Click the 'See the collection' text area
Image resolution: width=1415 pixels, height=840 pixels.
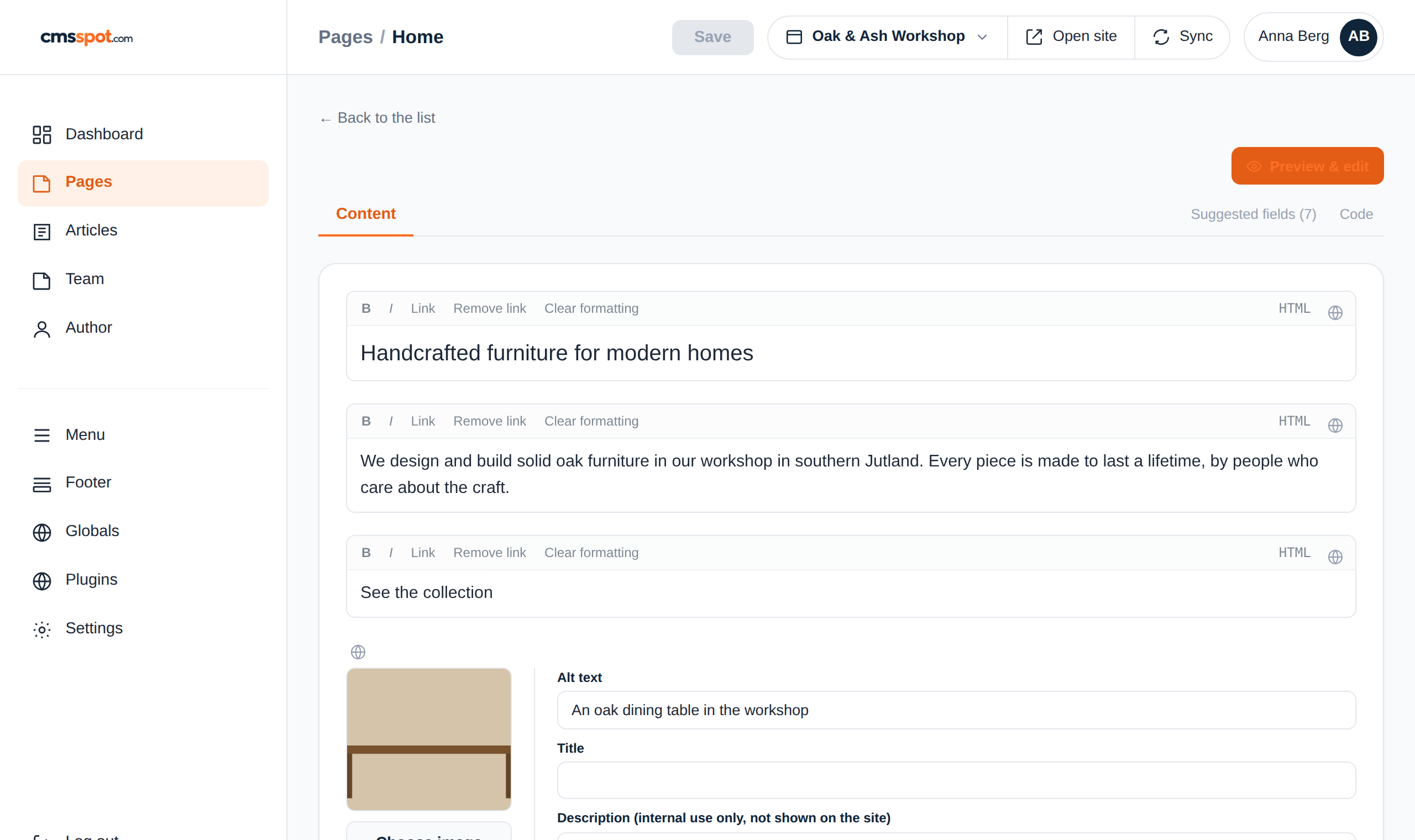pyautogui.click(x=851, y=592)
